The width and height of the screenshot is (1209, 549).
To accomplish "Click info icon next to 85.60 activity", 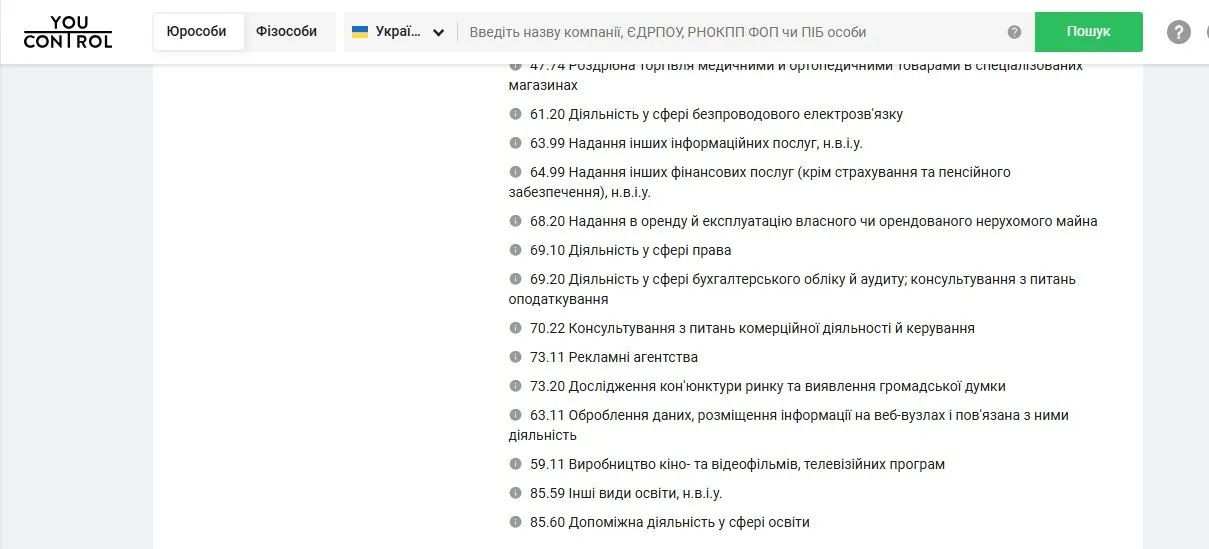I will click(x=515, y=522).
